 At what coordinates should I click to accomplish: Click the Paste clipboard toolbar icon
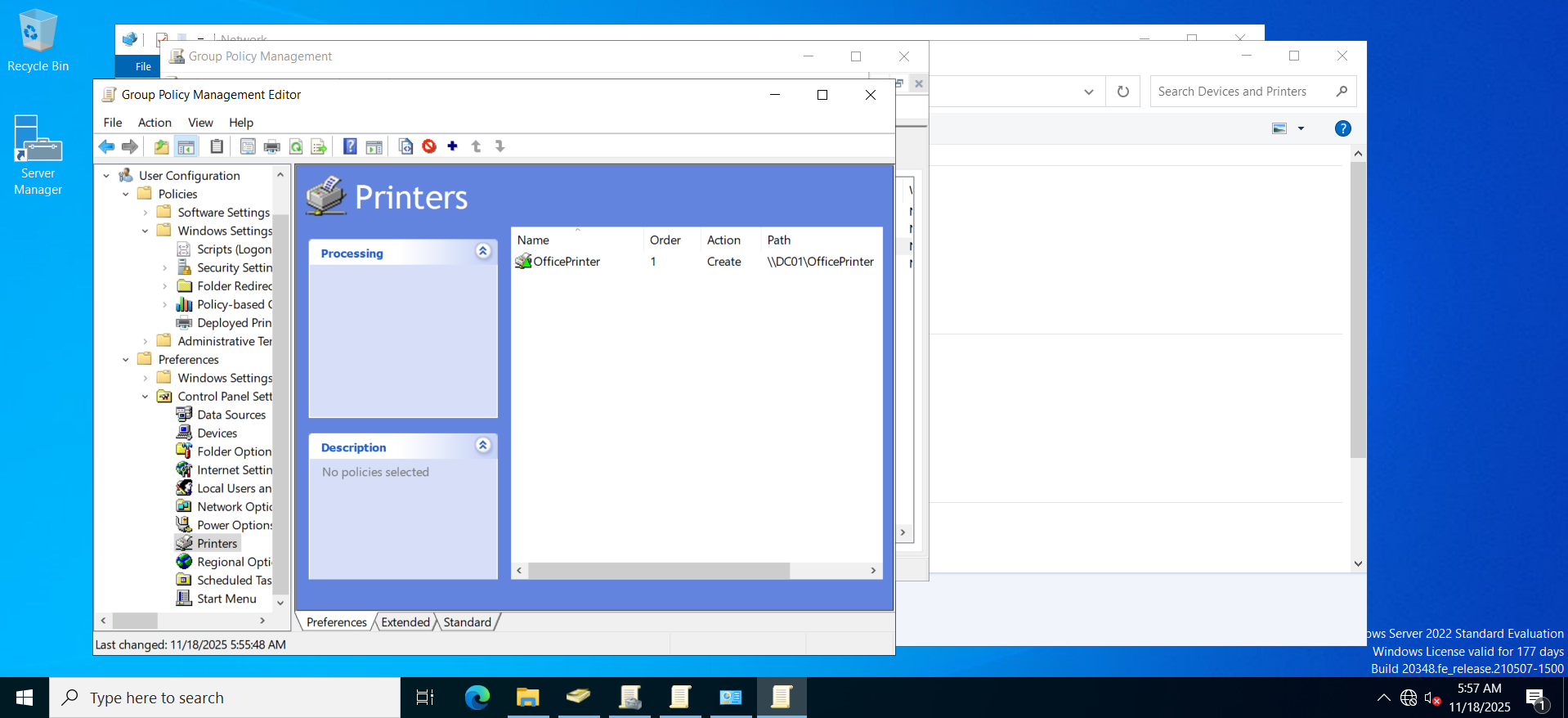click(217, 146)
